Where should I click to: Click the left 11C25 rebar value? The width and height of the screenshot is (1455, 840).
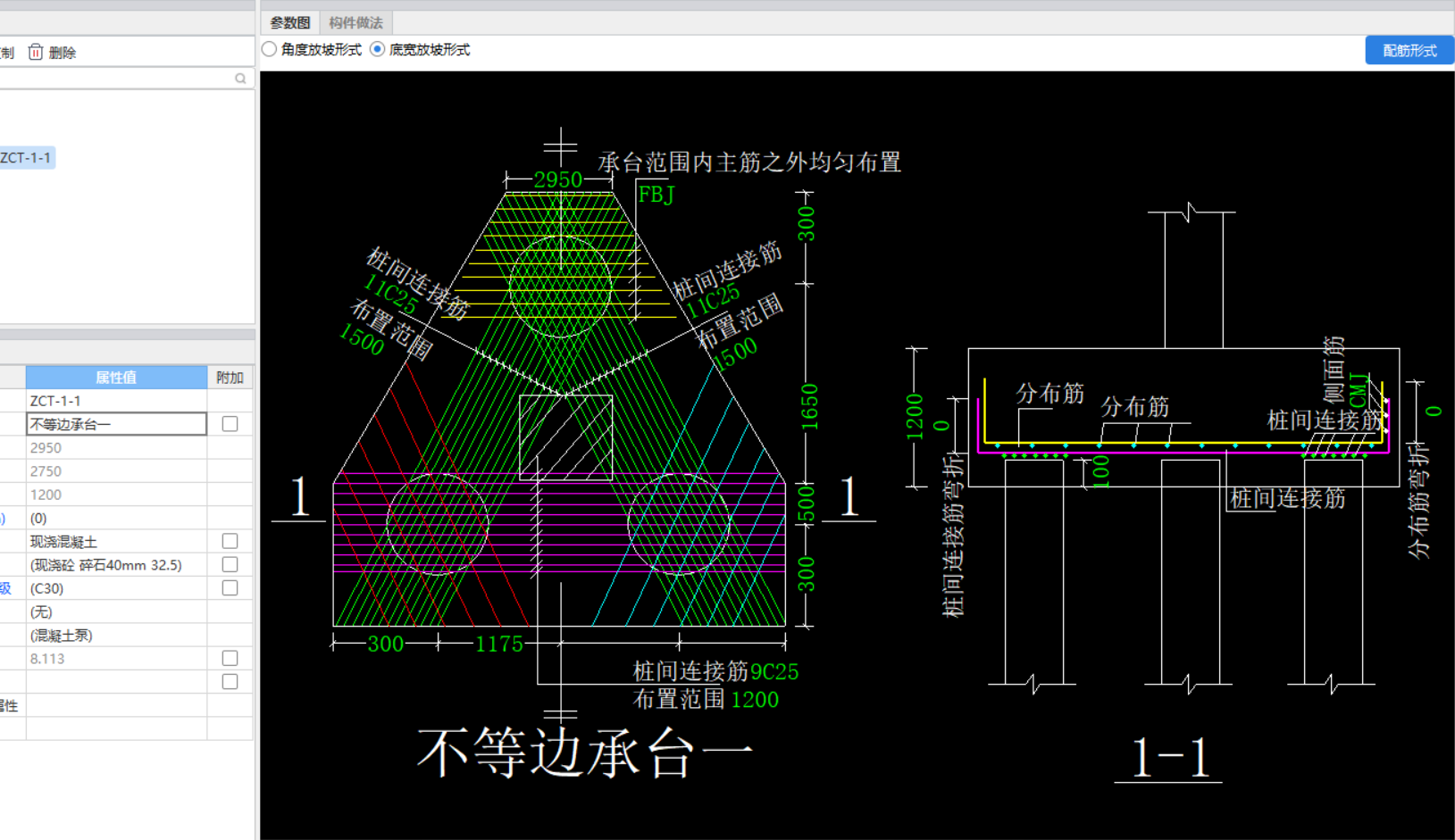pos(391,295)
